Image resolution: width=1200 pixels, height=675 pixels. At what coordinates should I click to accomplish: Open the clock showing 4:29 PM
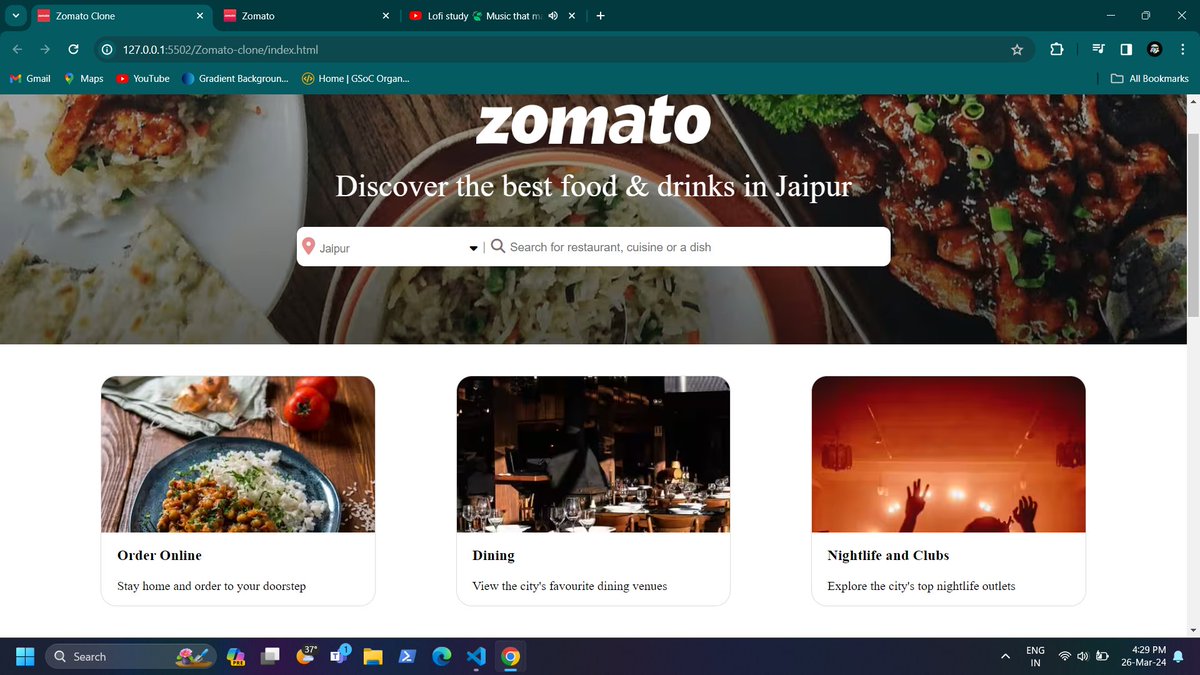(1144, 656)
